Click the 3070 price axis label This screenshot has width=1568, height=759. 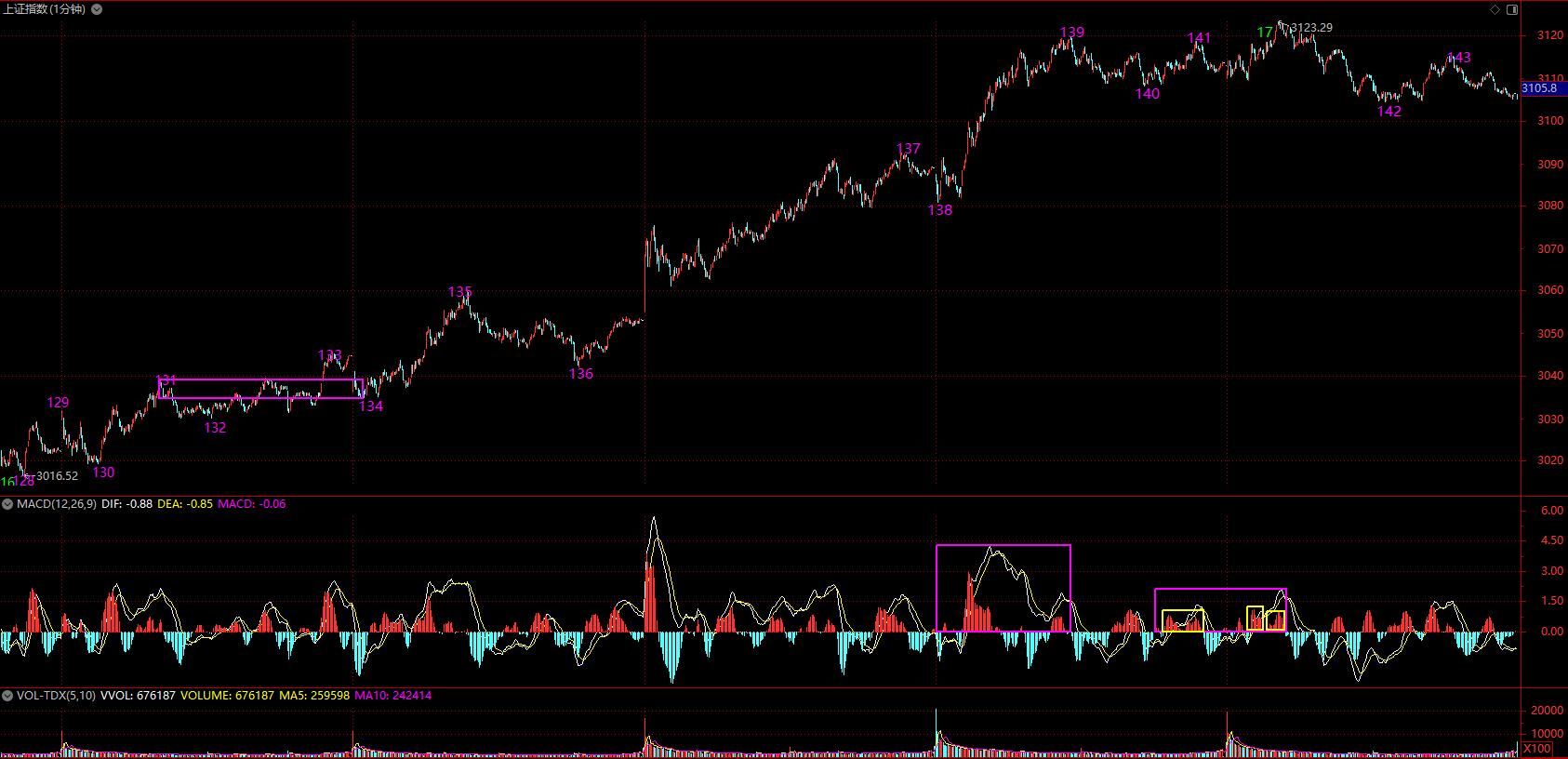[x=1551, y=249]
